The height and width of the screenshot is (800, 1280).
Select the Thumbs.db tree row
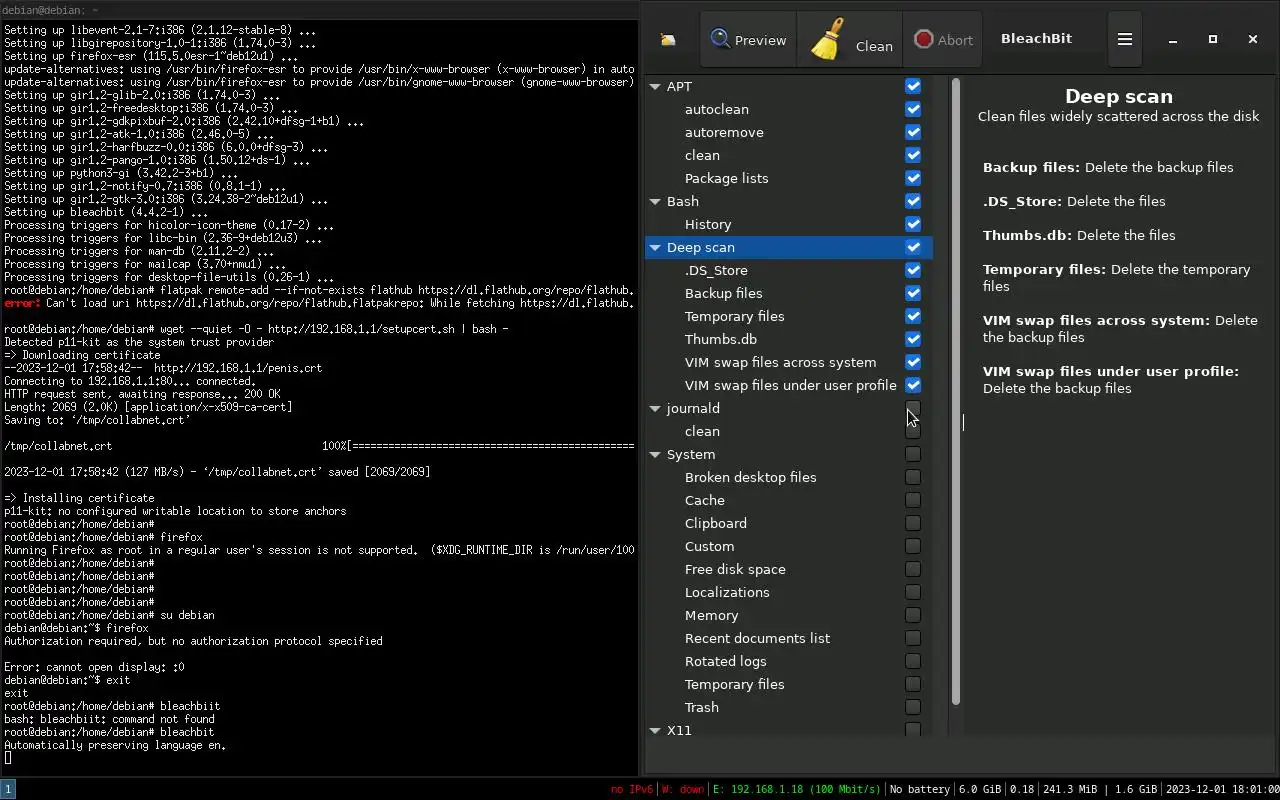[789, 339]
